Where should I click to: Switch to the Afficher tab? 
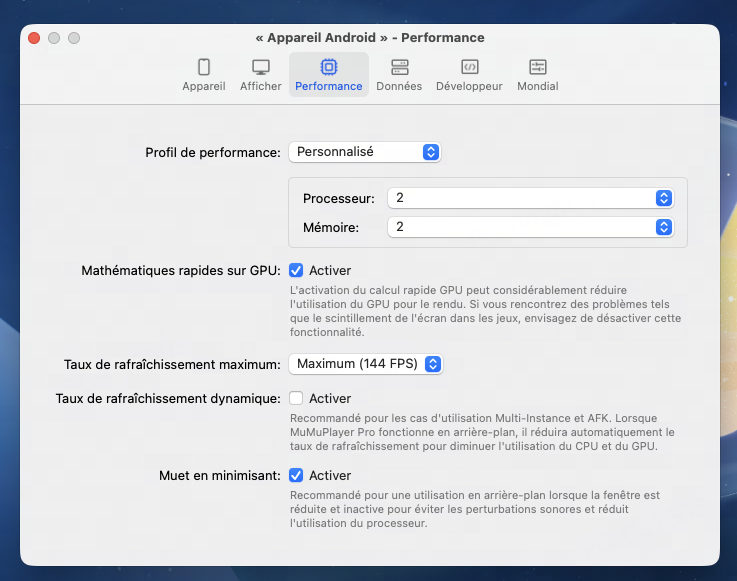pyautogui.click(x=260, y=74)
